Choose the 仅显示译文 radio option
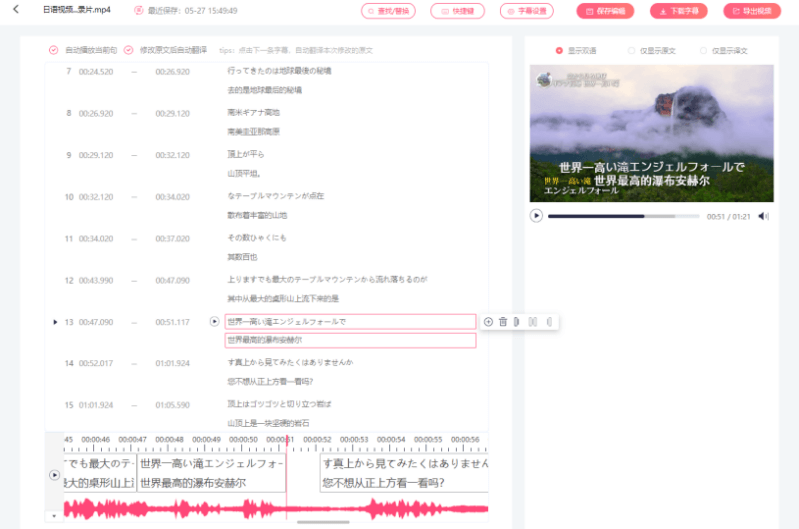This screenshot has width=799, height=529. point(703,50)
